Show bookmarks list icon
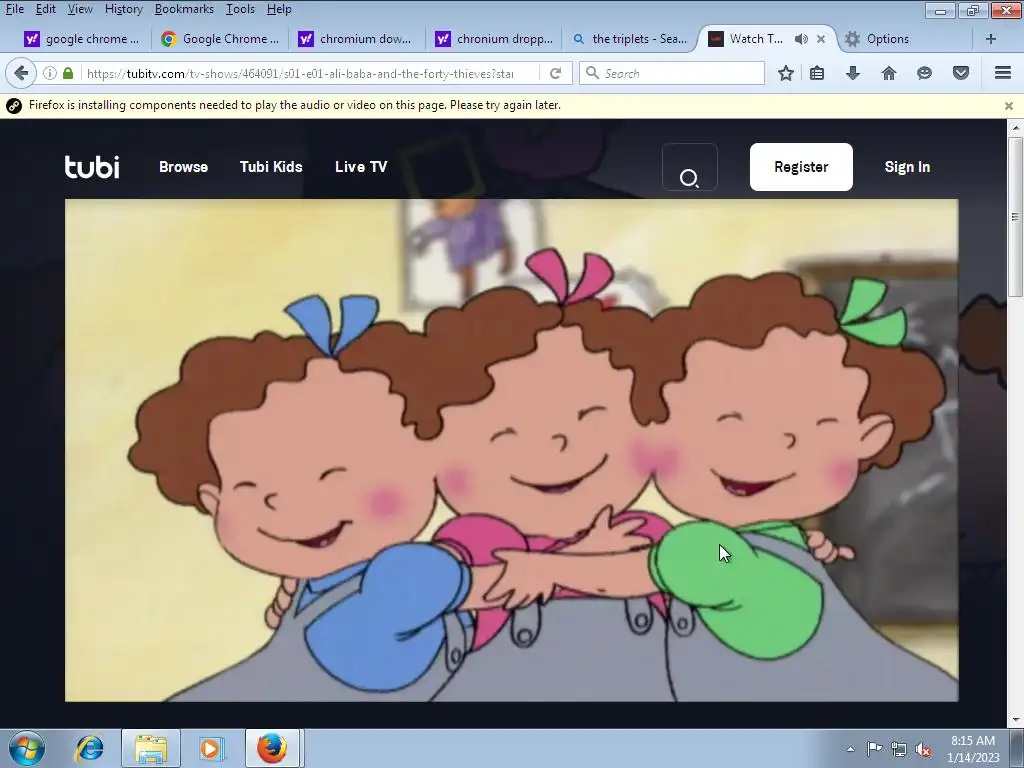 pos(817,73)
